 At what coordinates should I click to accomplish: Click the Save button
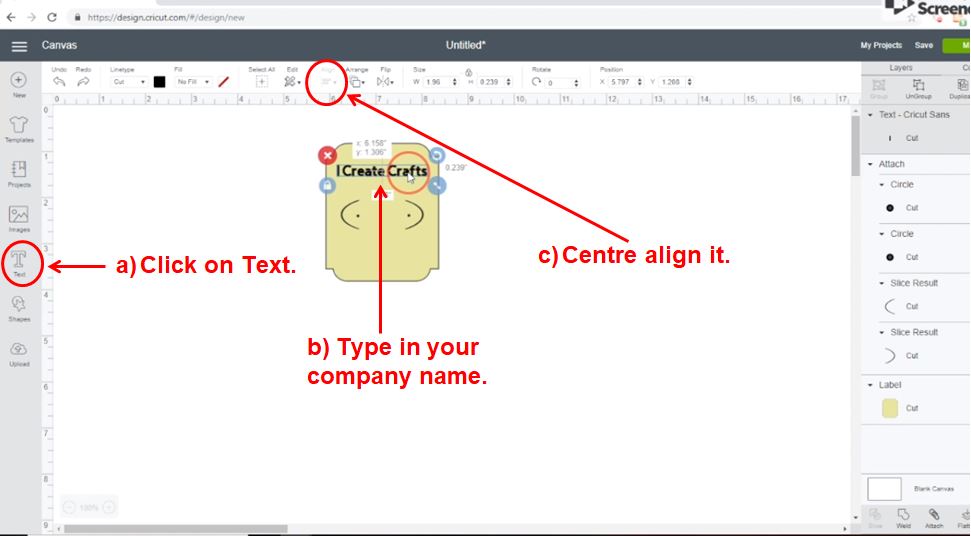coord(923,45)
